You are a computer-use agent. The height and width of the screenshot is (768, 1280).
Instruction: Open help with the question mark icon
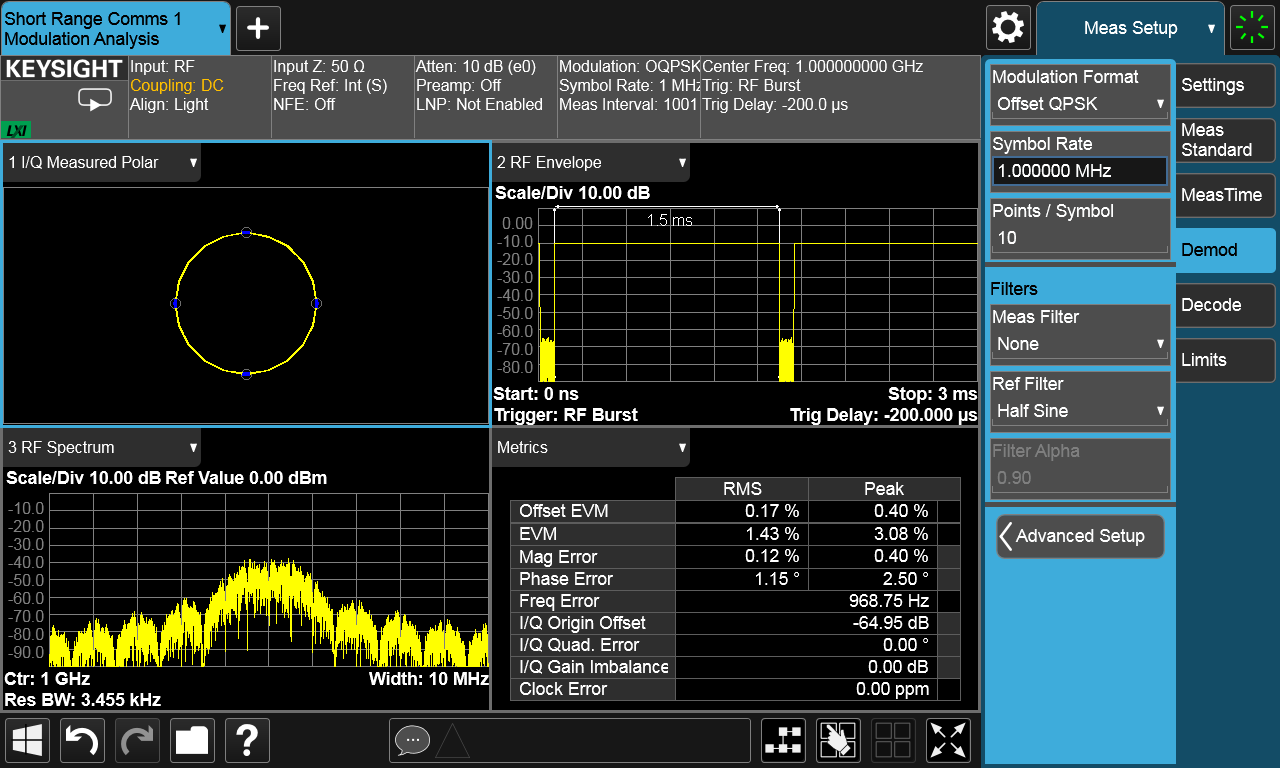247,740
